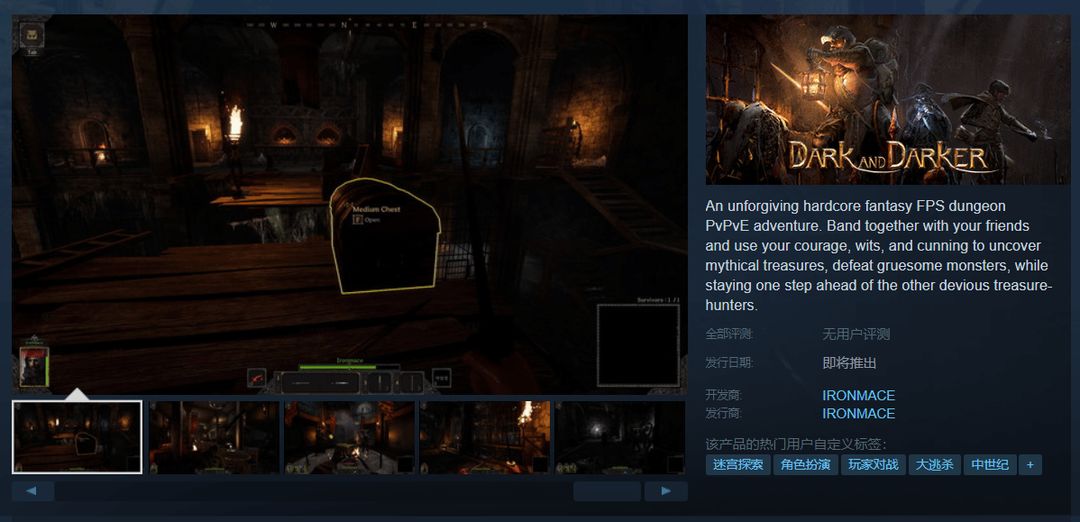Click the 迷宫探索 tag
The image size is (1080, 522).
738,465
